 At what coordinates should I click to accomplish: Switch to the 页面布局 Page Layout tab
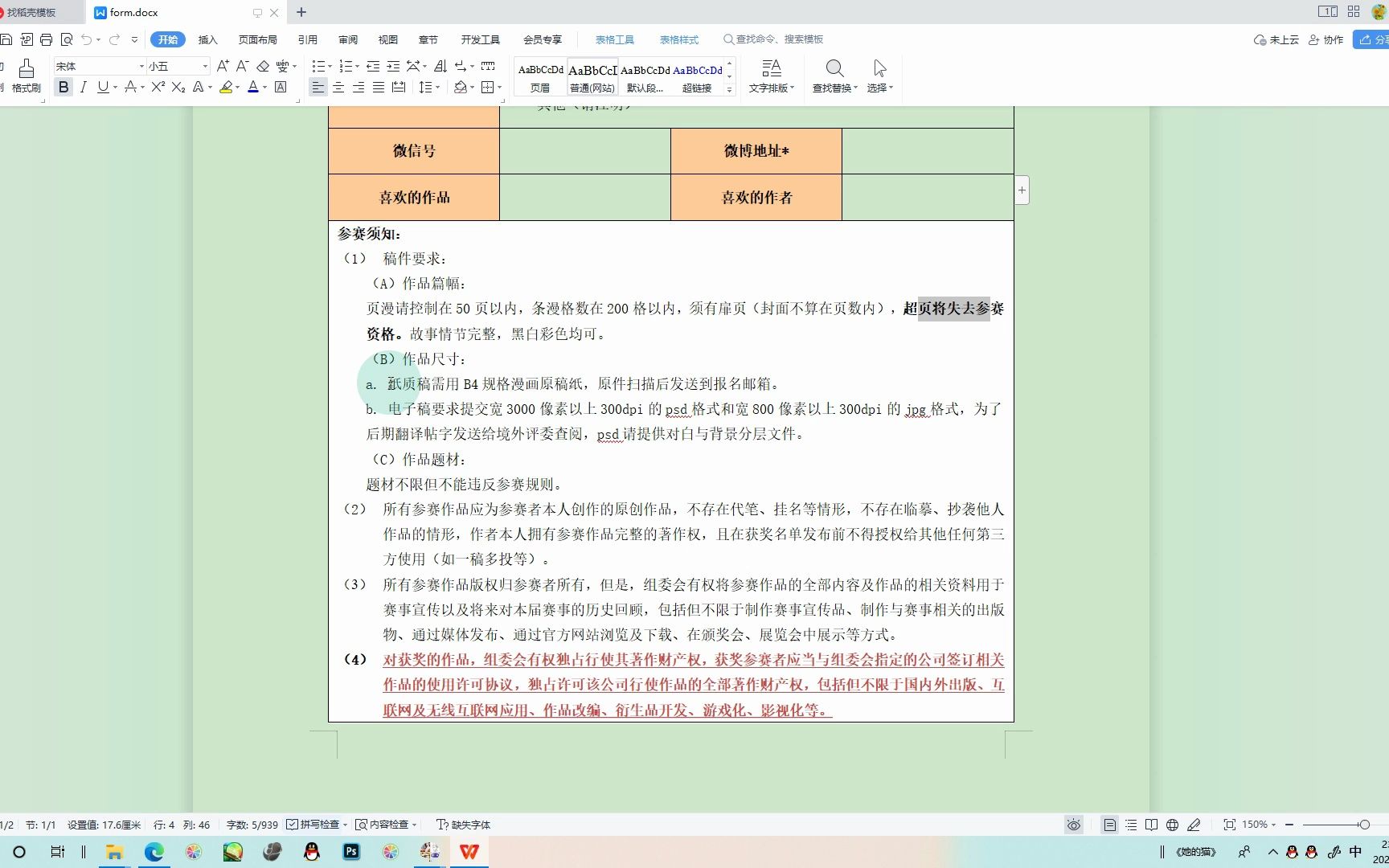point(257,39)
